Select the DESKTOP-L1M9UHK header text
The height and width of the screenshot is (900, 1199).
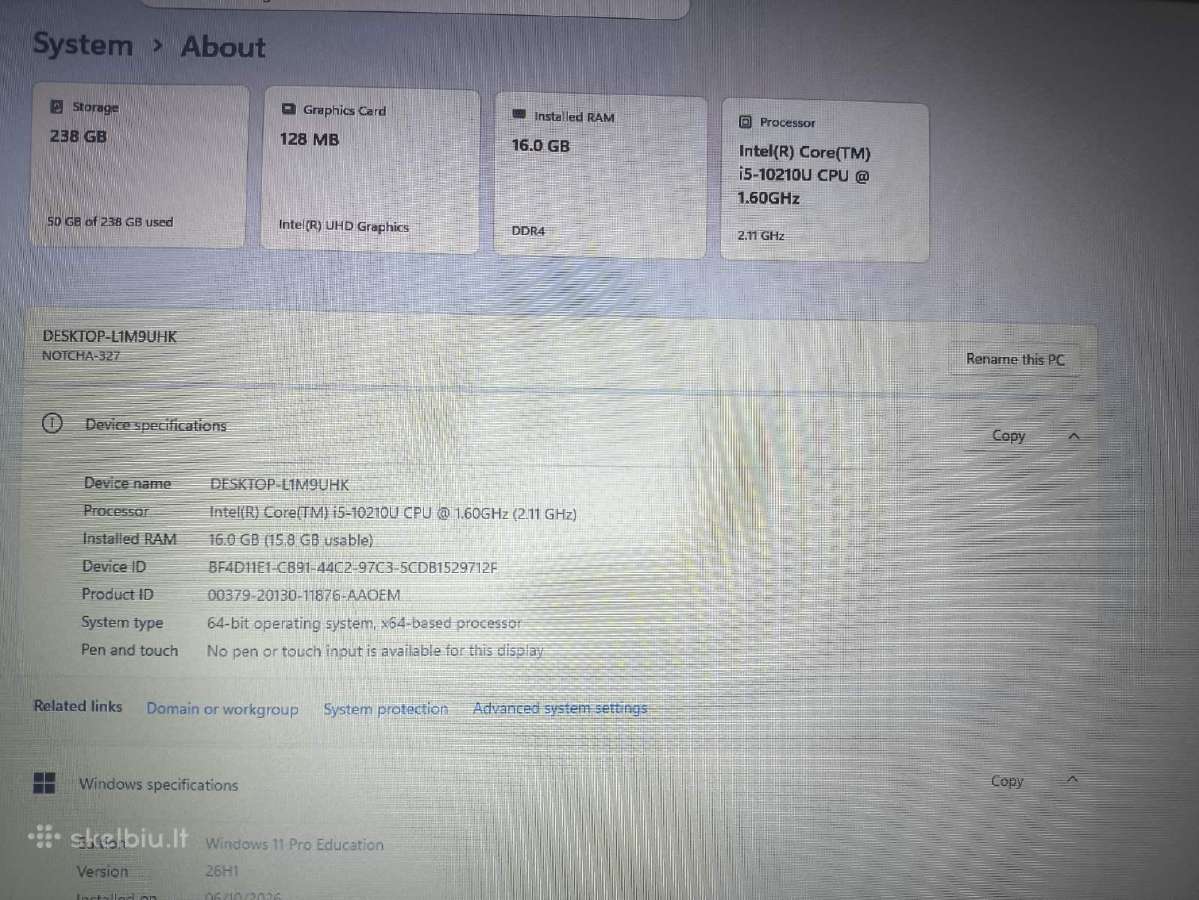[x=109, y=336]
